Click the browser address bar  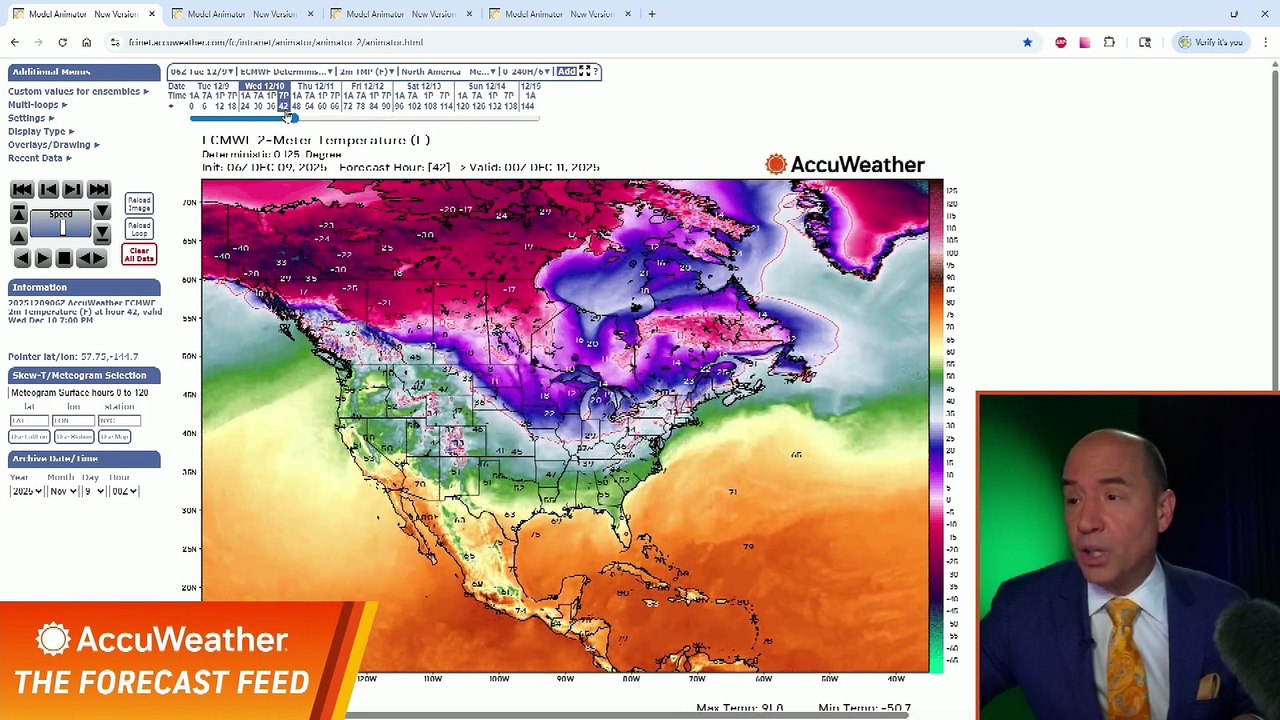point(565,42)
